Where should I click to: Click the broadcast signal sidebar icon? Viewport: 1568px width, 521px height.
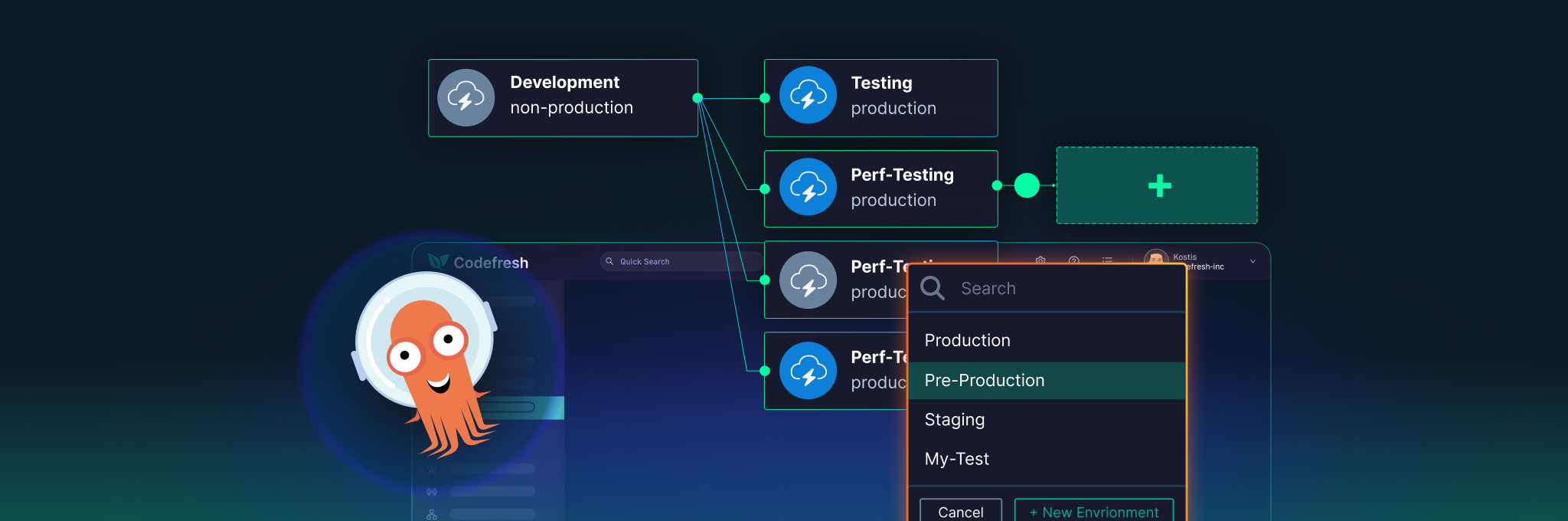(432, 492)
